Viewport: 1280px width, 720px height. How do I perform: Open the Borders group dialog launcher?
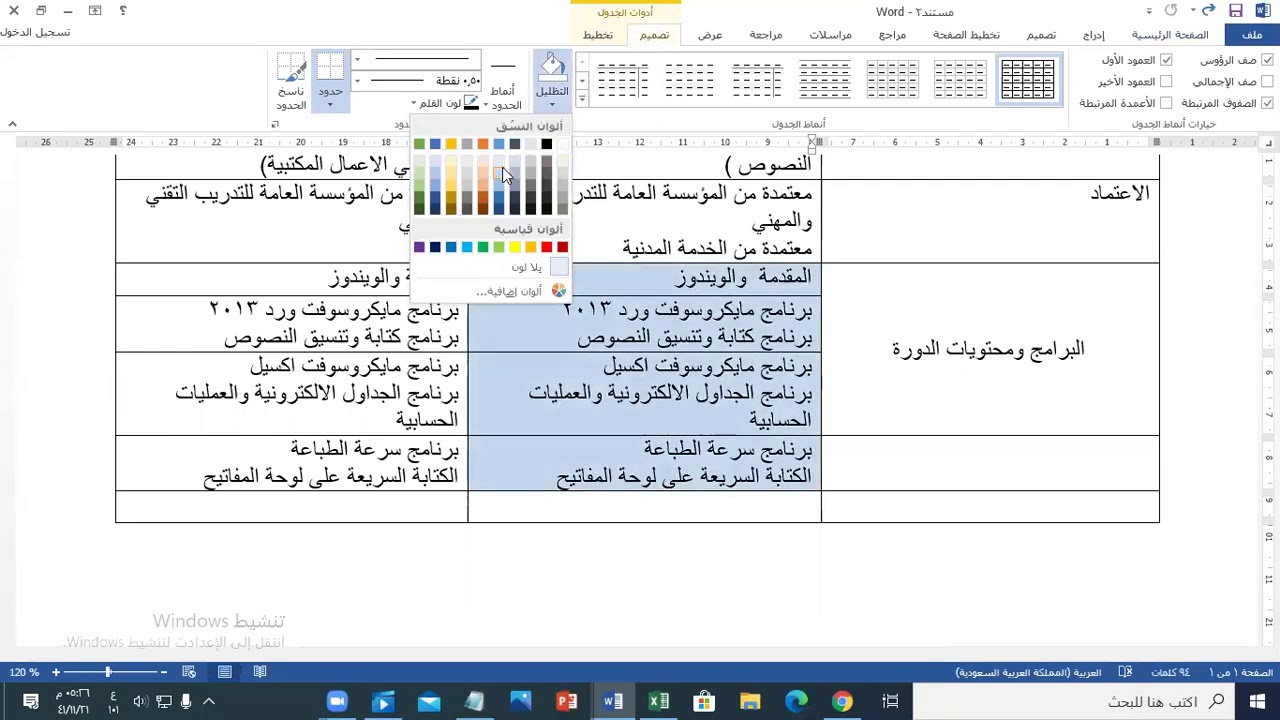tap(274, 125)
